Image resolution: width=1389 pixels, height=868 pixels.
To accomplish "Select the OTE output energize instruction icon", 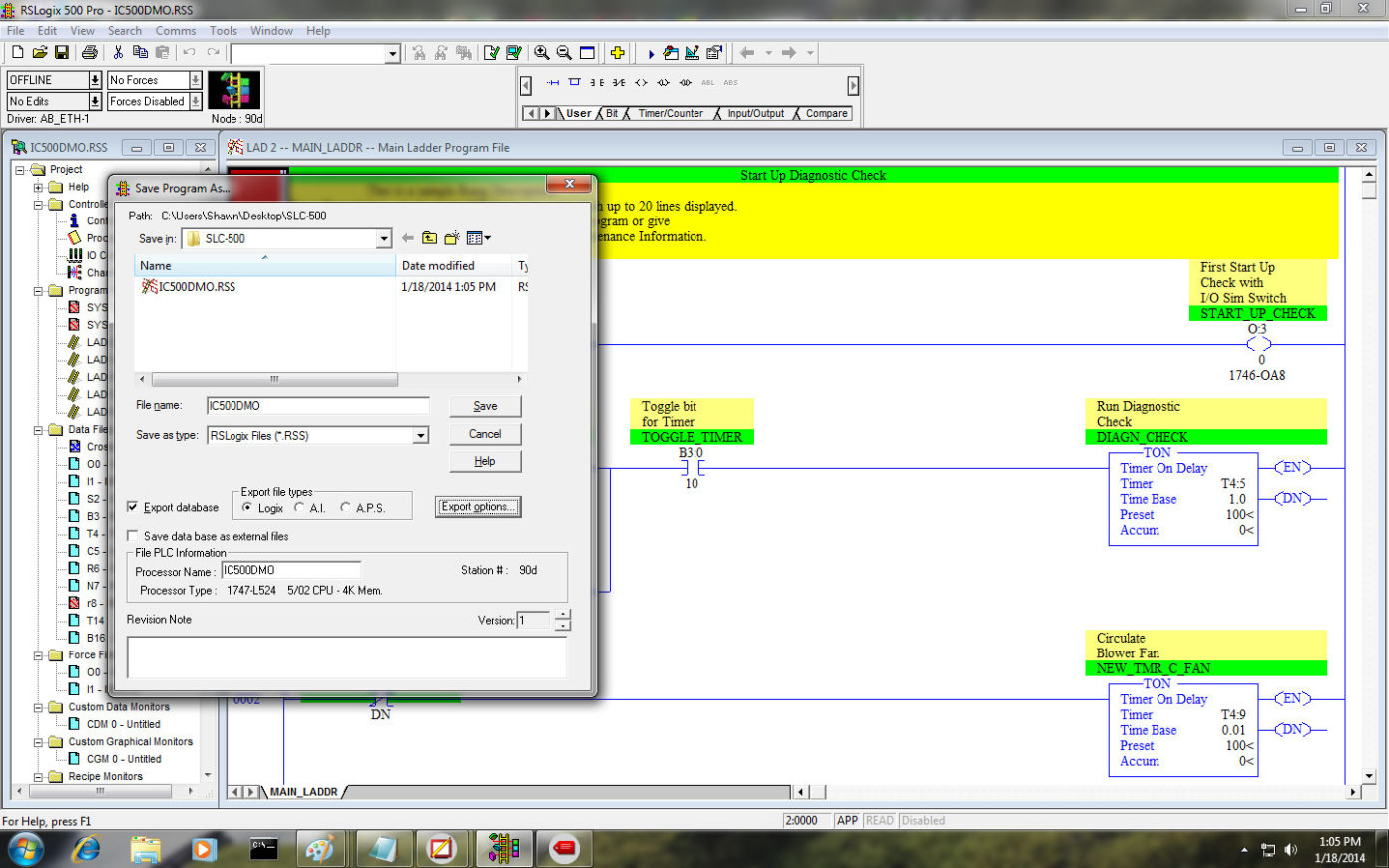I will click(x=643, y=84).
